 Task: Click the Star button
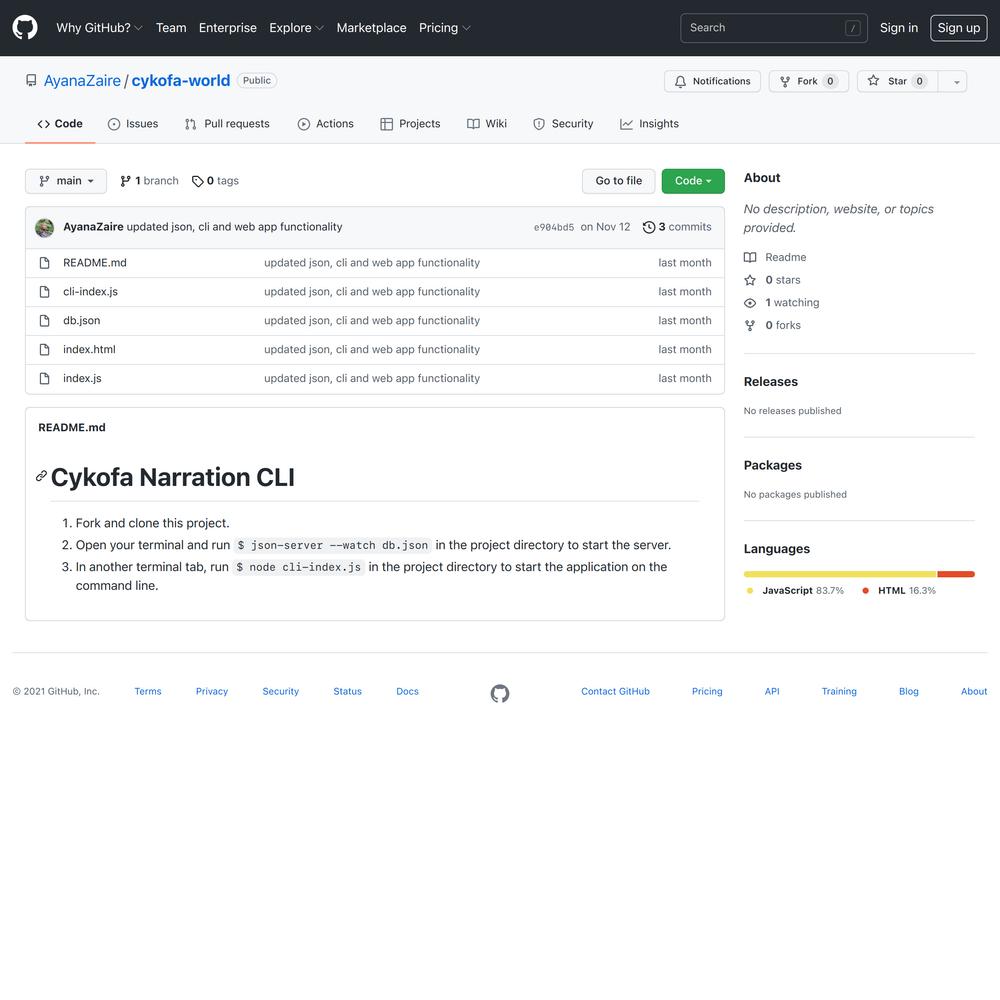coord(897,82)
